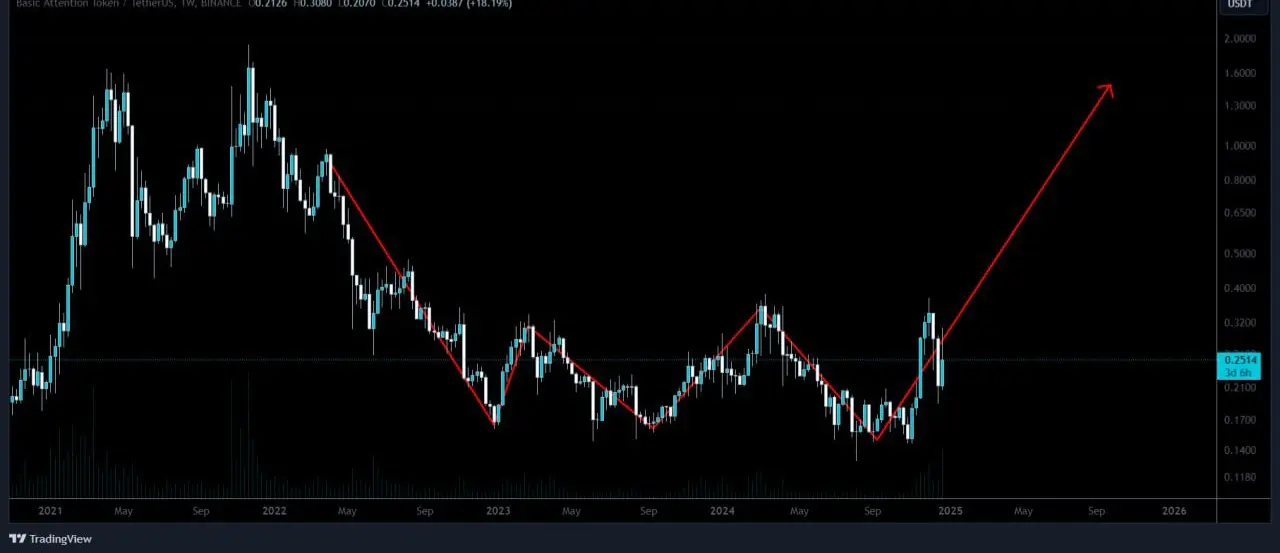Click the 0.4000 price axis label

click(x=1239, y=289)
